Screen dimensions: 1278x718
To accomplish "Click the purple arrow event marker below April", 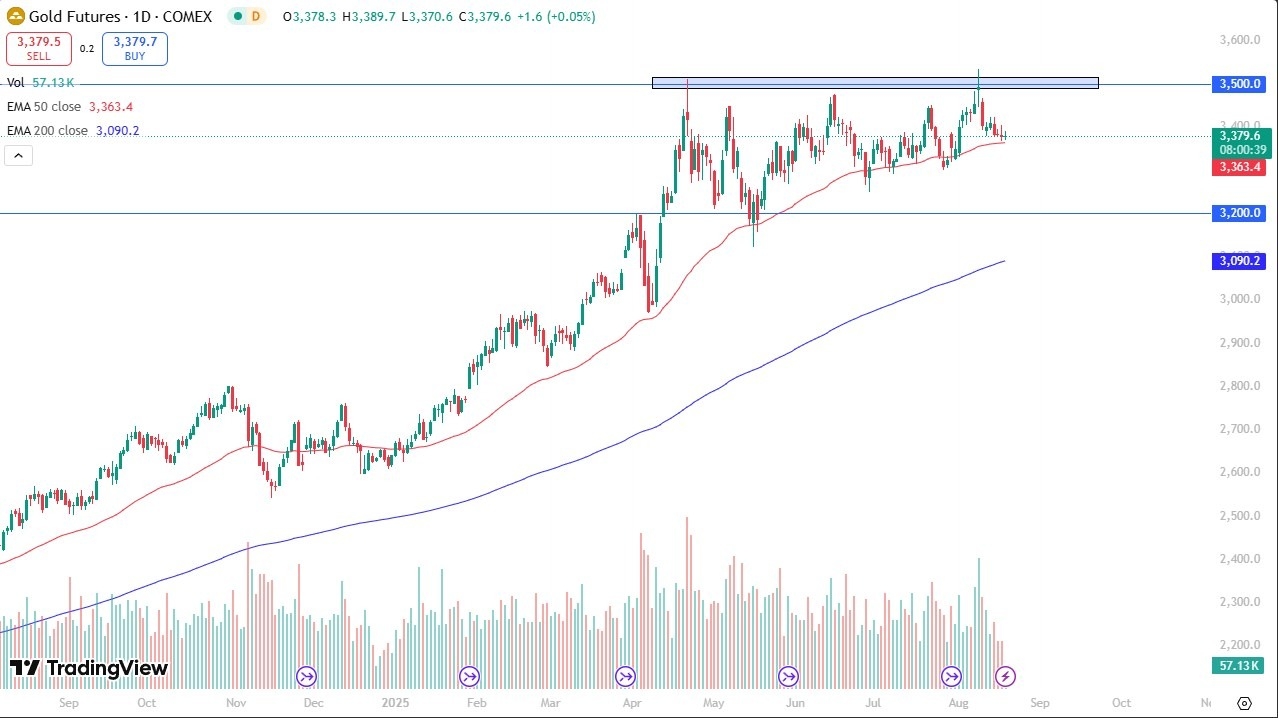I will [625, 677].
